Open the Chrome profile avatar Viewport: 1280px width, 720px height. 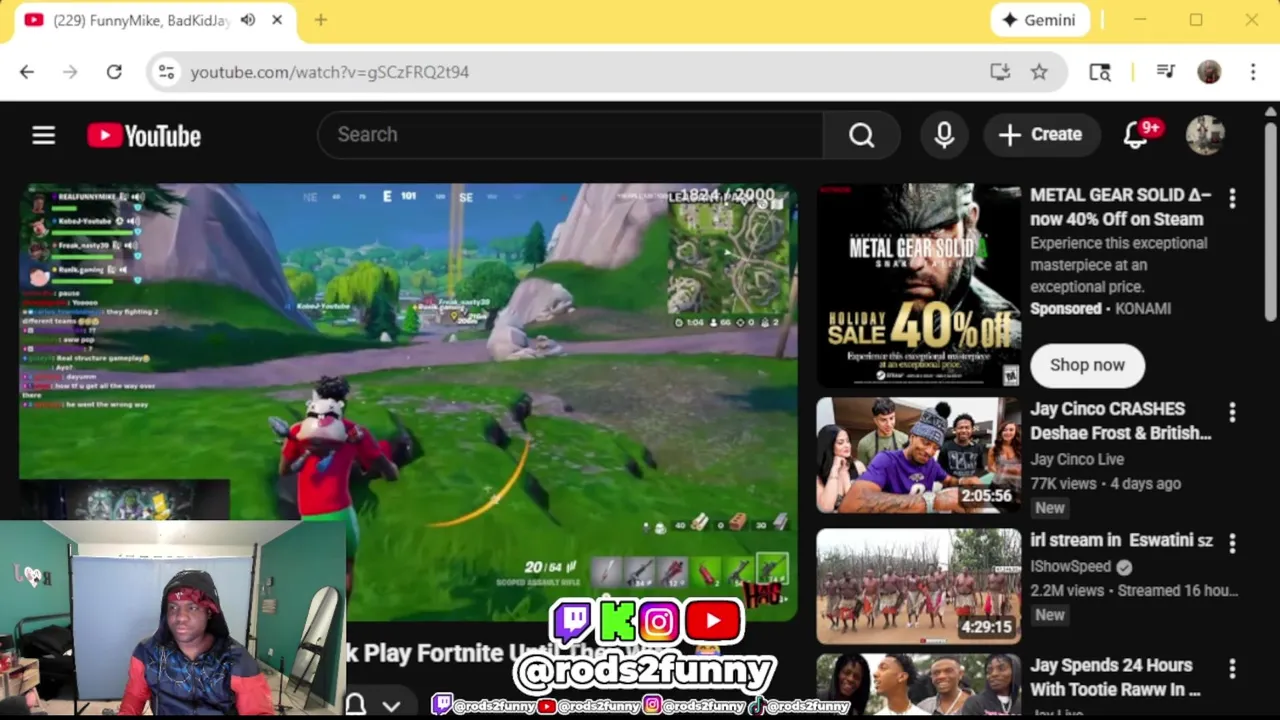[1209, 72]
